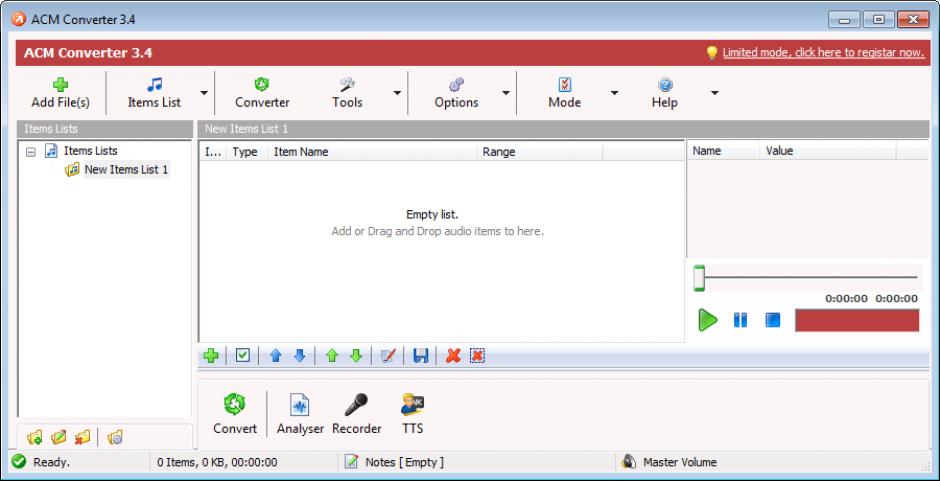The image size is (940, 481).
Task: Click the folder list settings gear icon
Action: point(115,438)
